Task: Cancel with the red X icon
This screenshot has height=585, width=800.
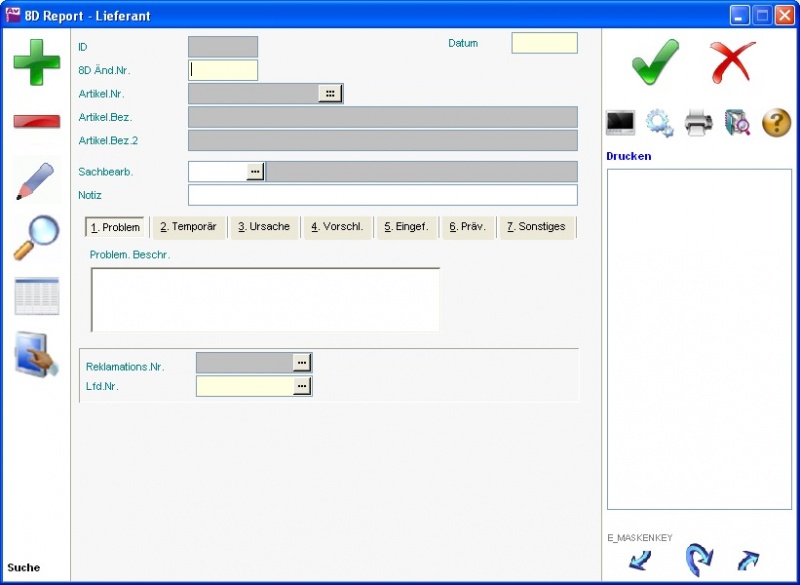Action: [x=733, y=62]
